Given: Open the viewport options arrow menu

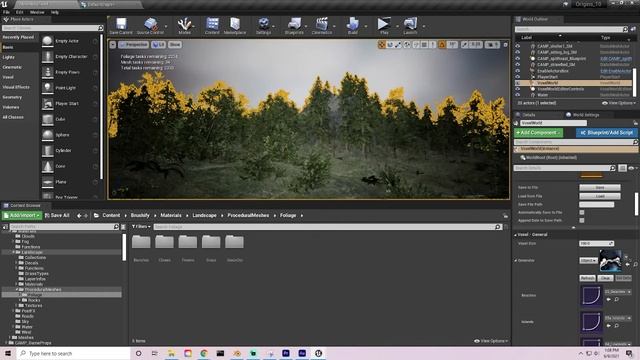Looking at the screenshot, I should 113,44.
